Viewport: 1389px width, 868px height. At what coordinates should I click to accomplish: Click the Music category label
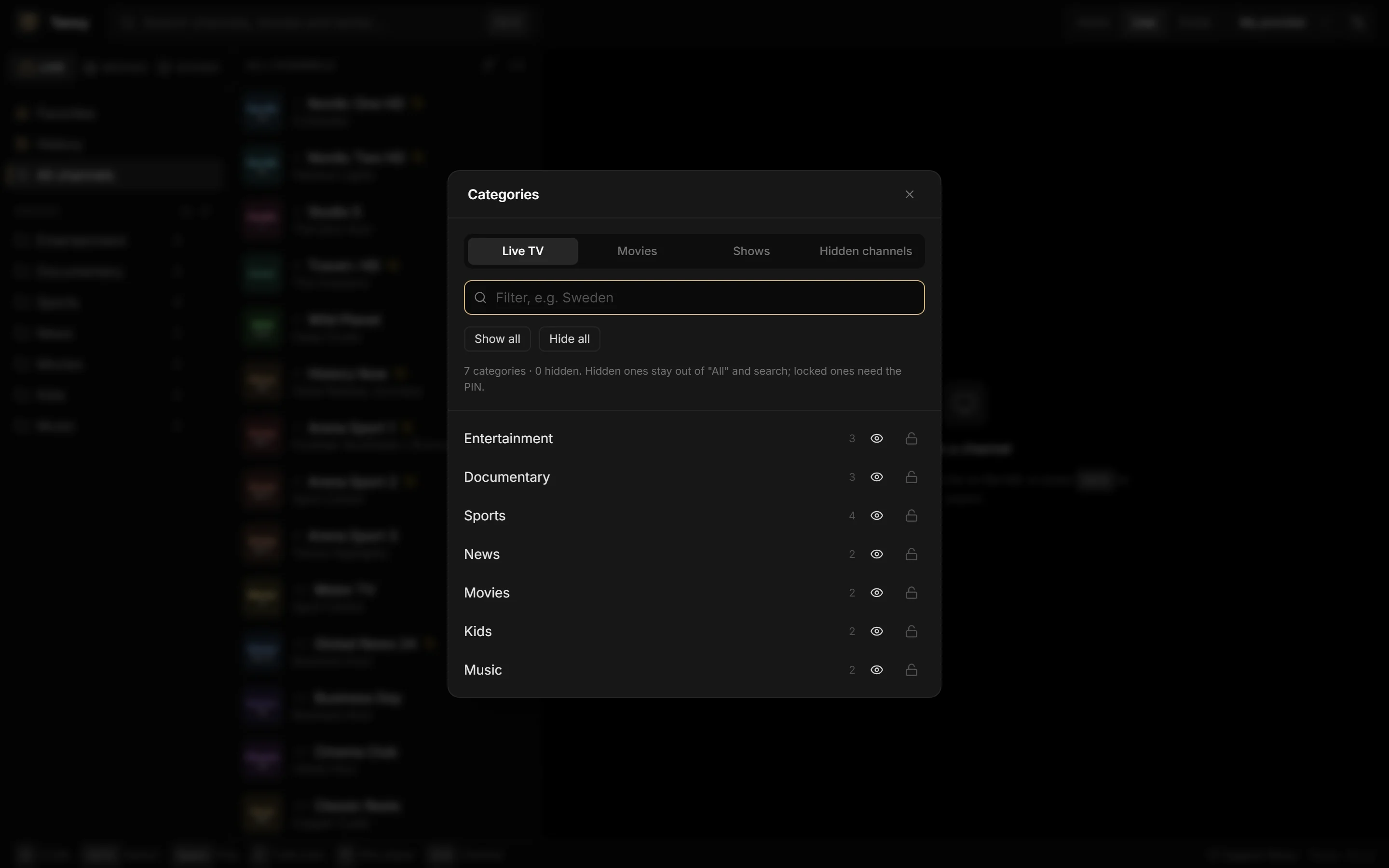coord(483,670)
